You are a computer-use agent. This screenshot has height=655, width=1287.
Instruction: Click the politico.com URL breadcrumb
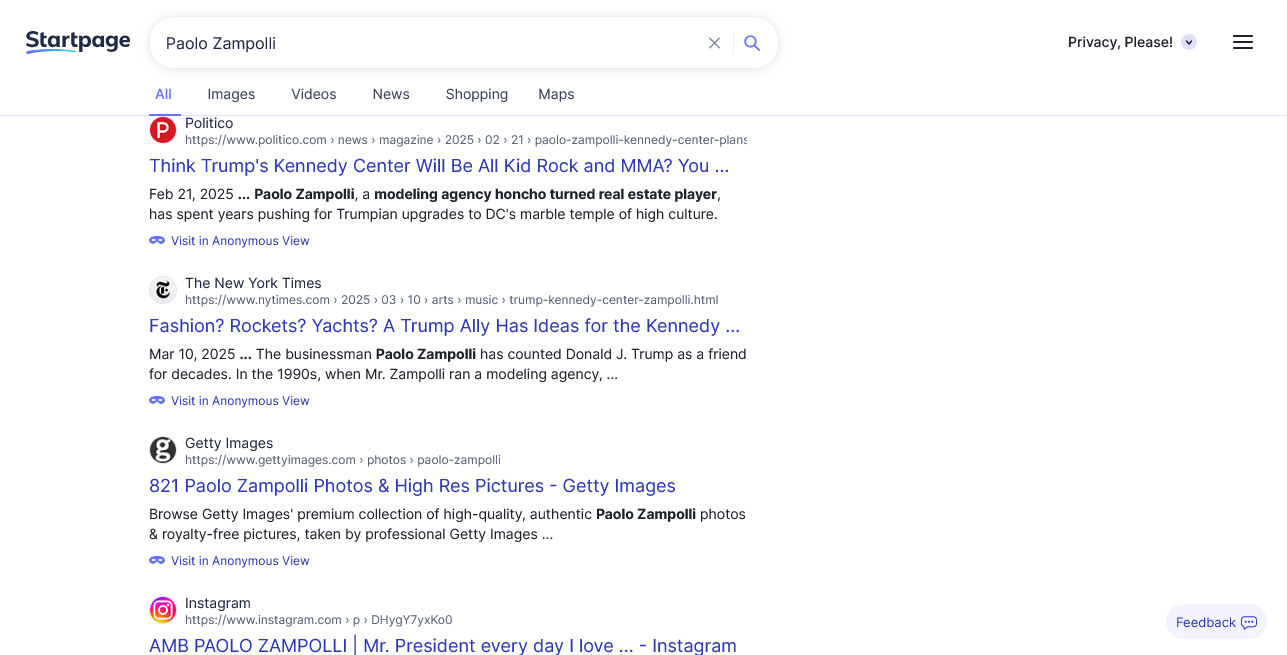[x=466, y=140]
